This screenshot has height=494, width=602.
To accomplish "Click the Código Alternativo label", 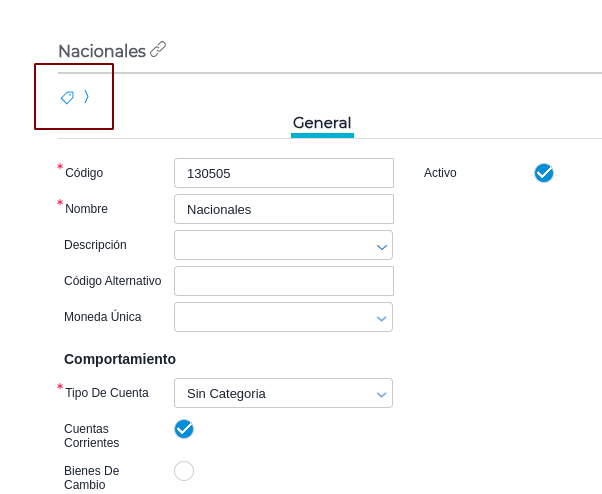I will 112,281.
